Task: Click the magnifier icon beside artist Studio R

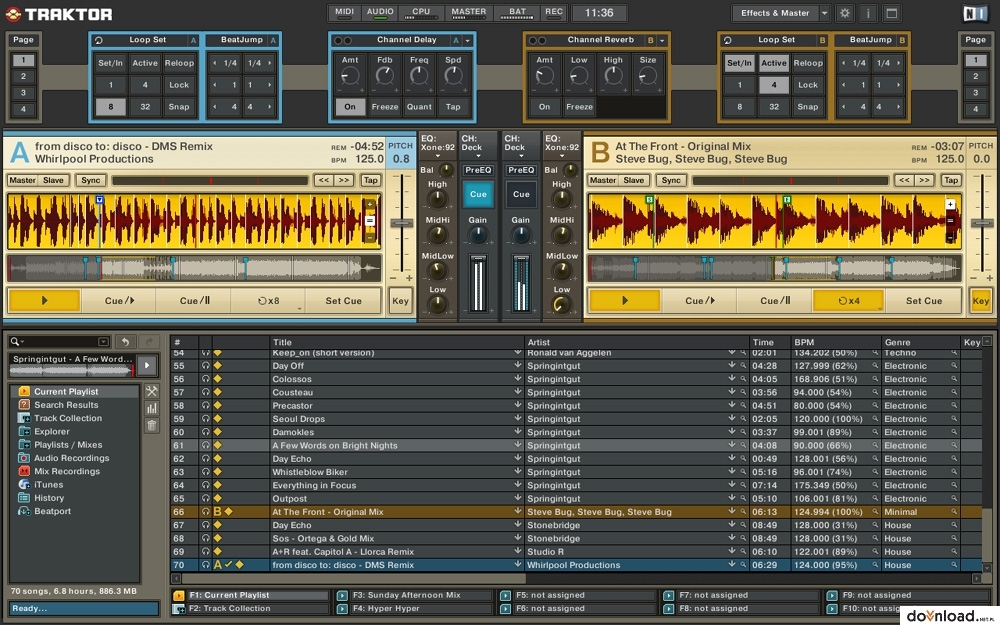Action: coord(743,552)
